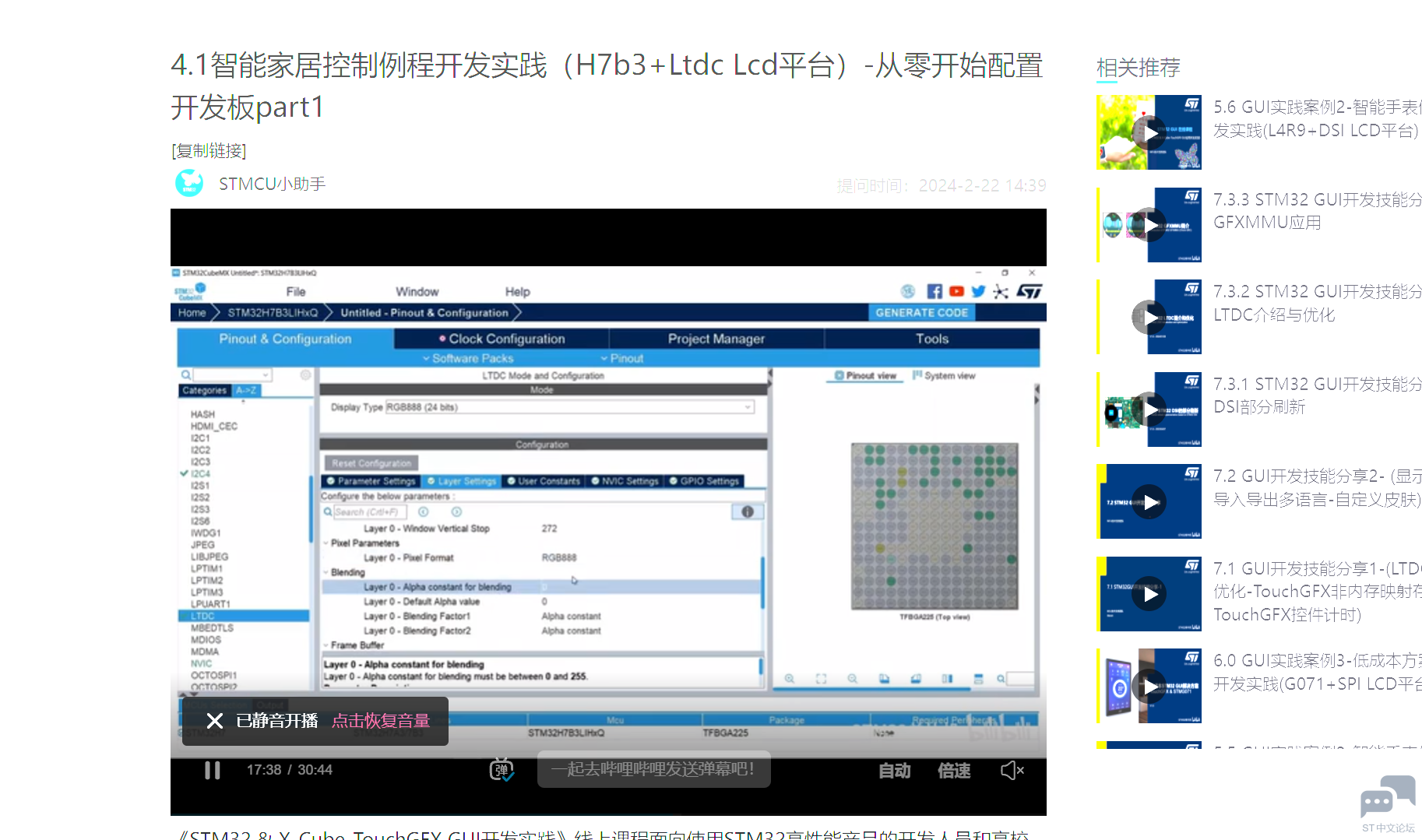Click the Twitter bird icon in CubeMX
This screenshot has height=840, width=1422.
point(978,291)
